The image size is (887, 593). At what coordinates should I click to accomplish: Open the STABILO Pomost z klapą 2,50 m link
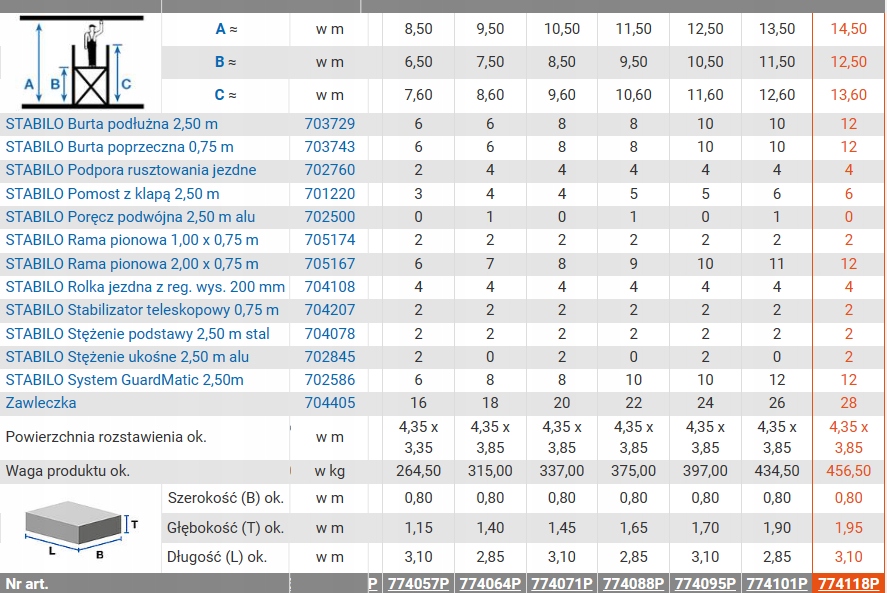click(x=113, y=194)
